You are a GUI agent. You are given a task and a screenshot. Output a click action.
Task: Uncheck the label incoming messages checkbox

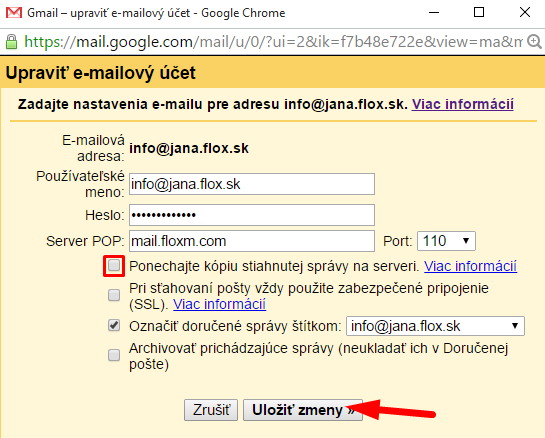pyautogui.click(x=114, y=326)
